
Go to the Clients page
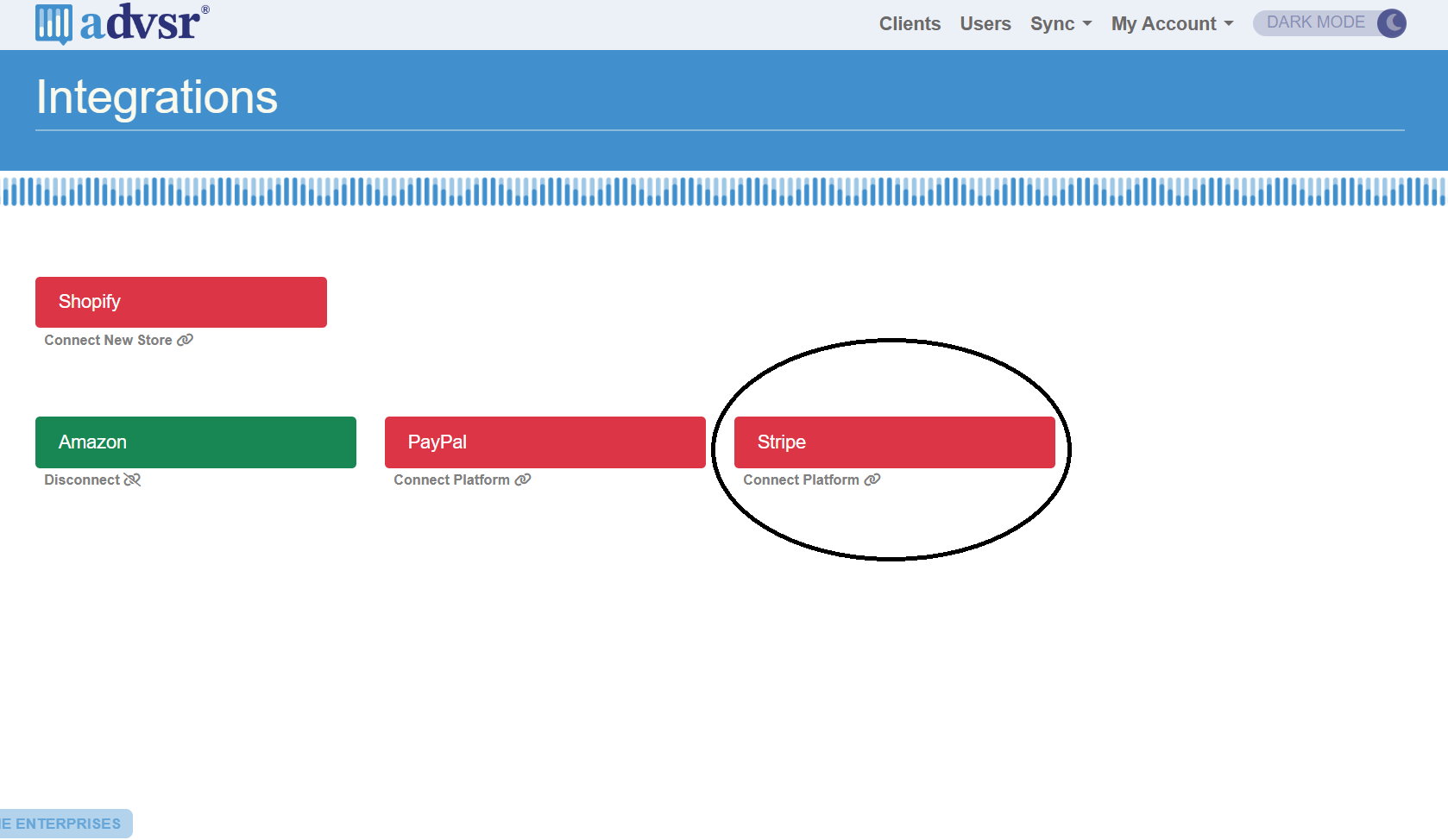click(910, 24)
